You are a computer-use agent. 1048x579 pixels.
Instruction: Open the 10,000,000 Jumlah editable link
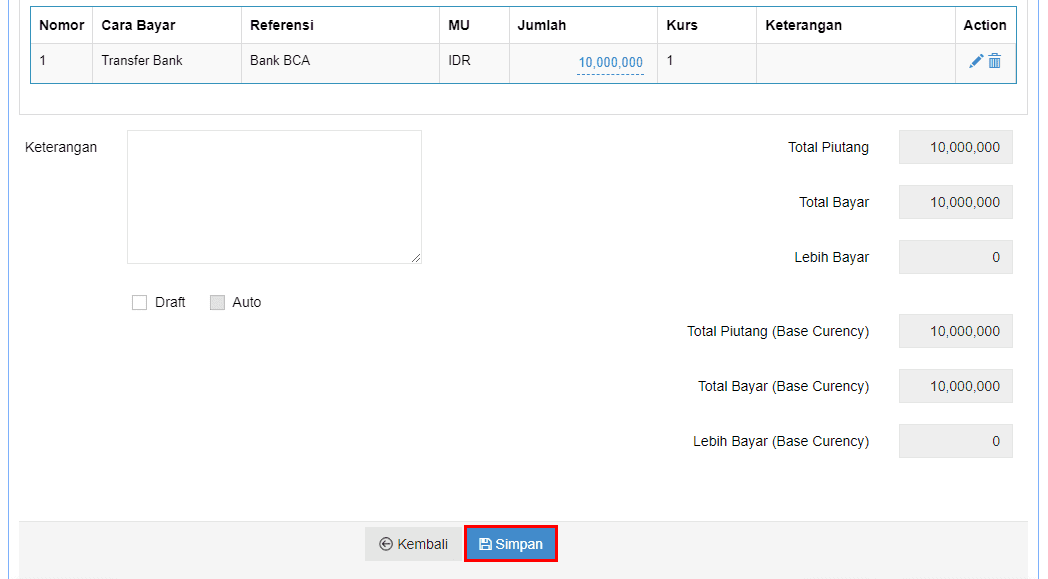610,63
